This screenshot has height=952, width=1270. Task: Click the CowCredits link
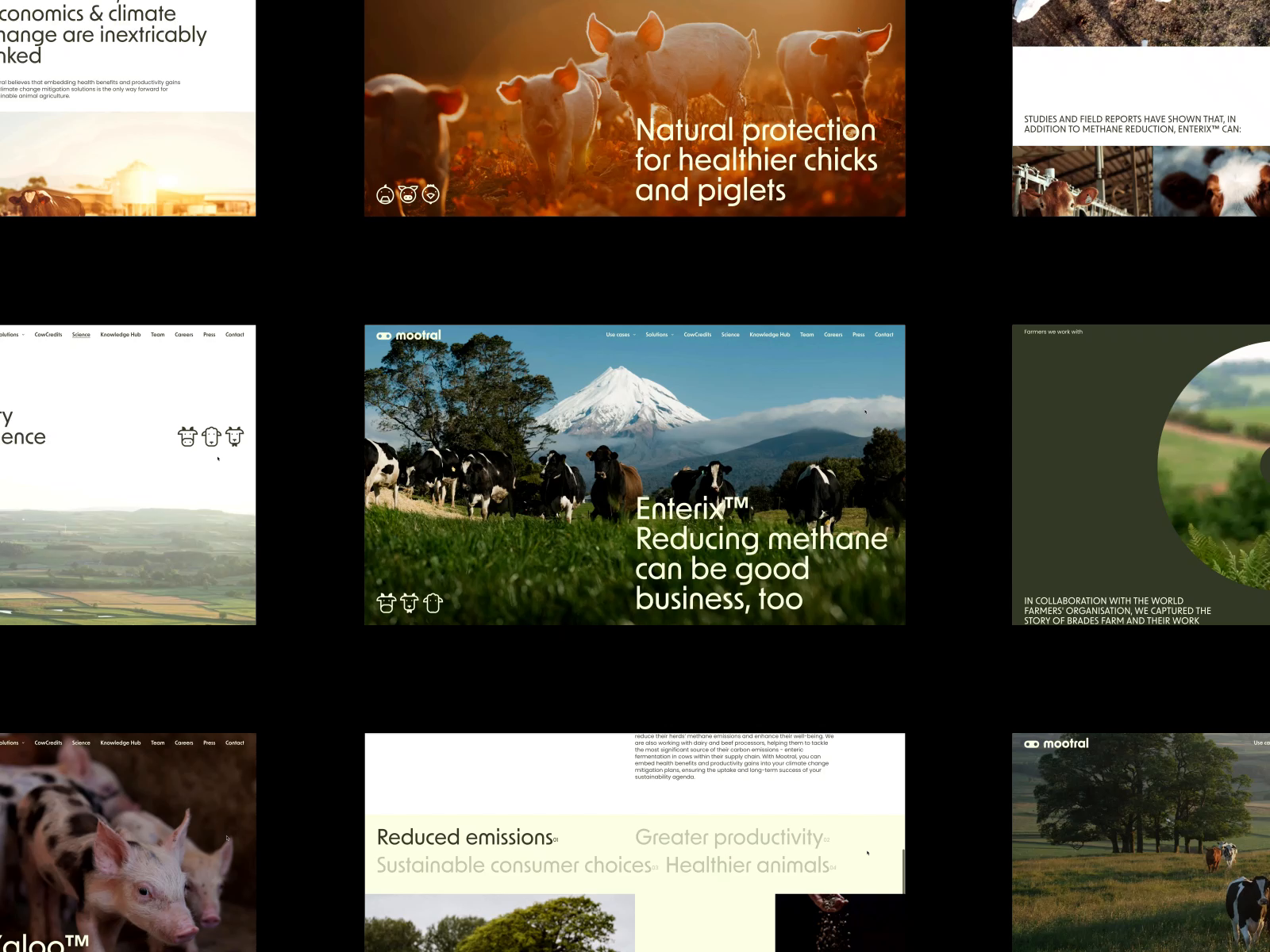[x=698, y=335]
